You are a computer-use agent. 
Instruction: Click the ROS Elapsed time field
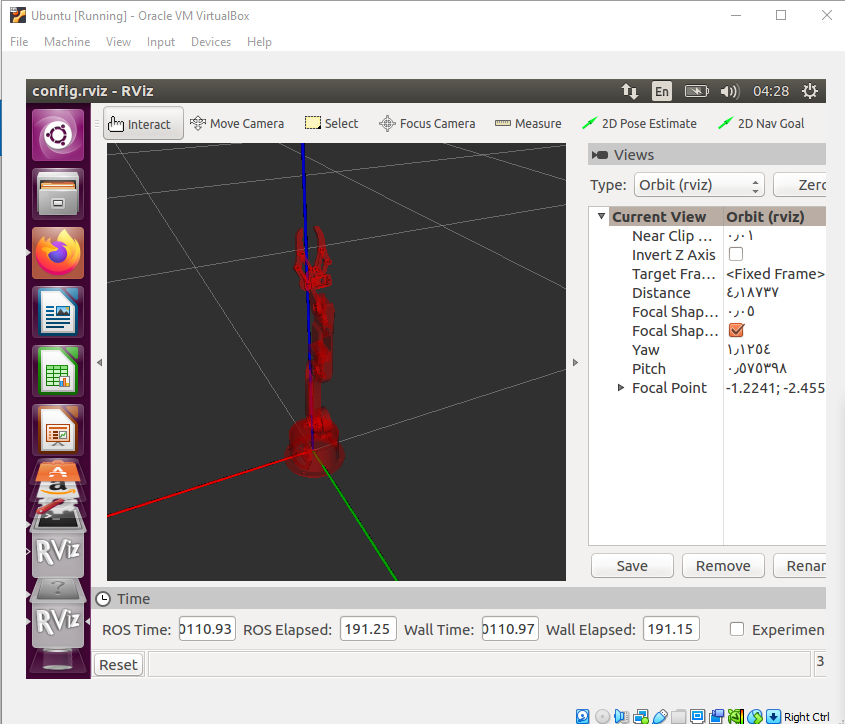[368, 629]
